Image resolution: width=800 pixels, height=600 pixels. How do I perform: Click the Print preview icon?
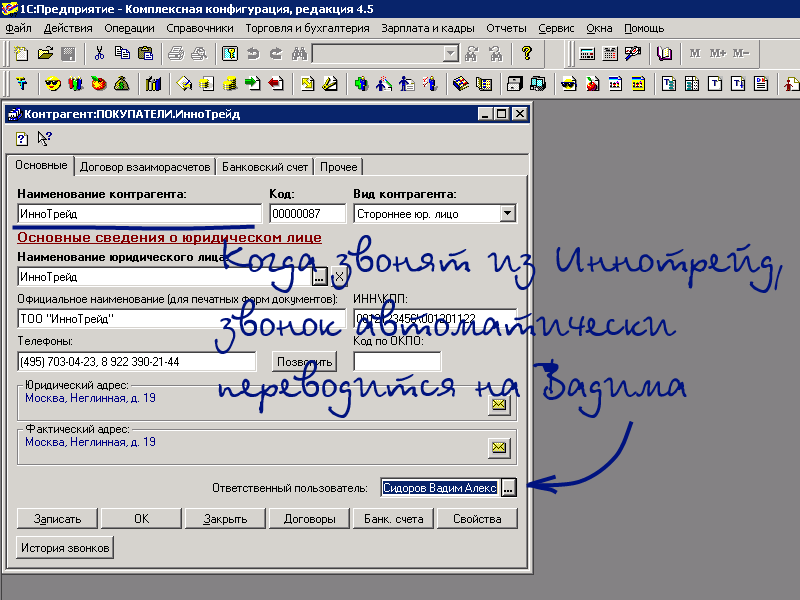(x=199, y=53)
